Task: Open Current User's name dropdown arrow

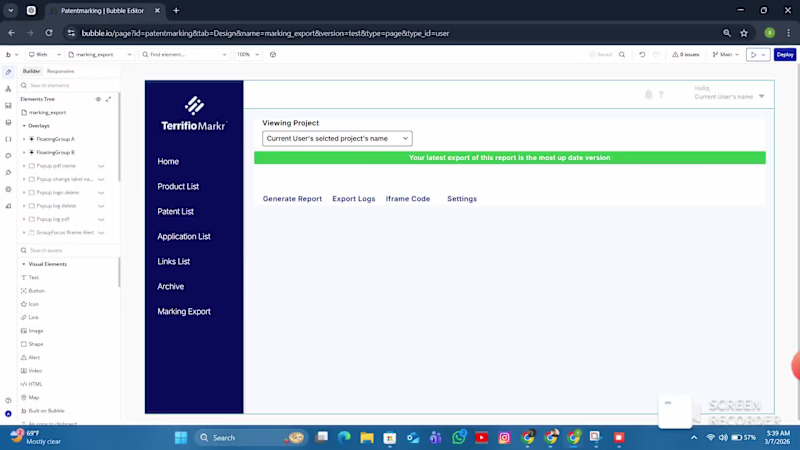Action: pos(761,96)
